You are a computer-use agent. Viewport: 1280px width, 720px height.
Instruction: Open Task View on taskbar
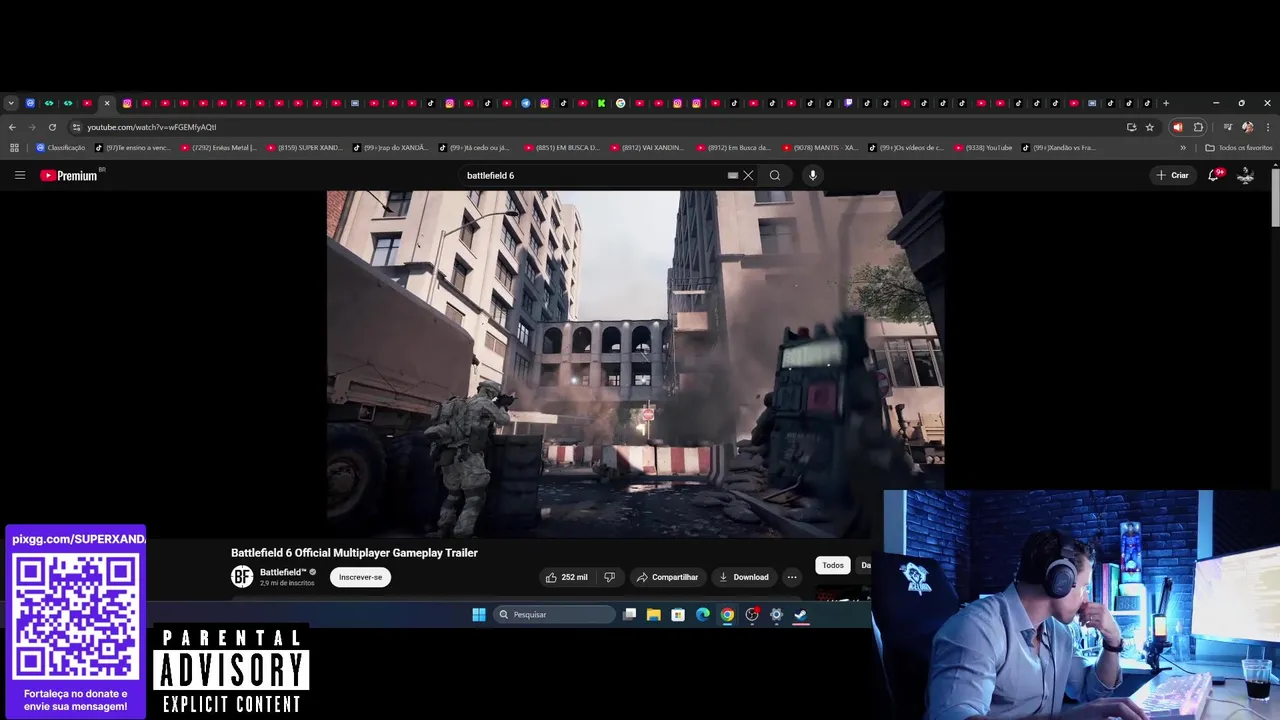click(629, 614)
